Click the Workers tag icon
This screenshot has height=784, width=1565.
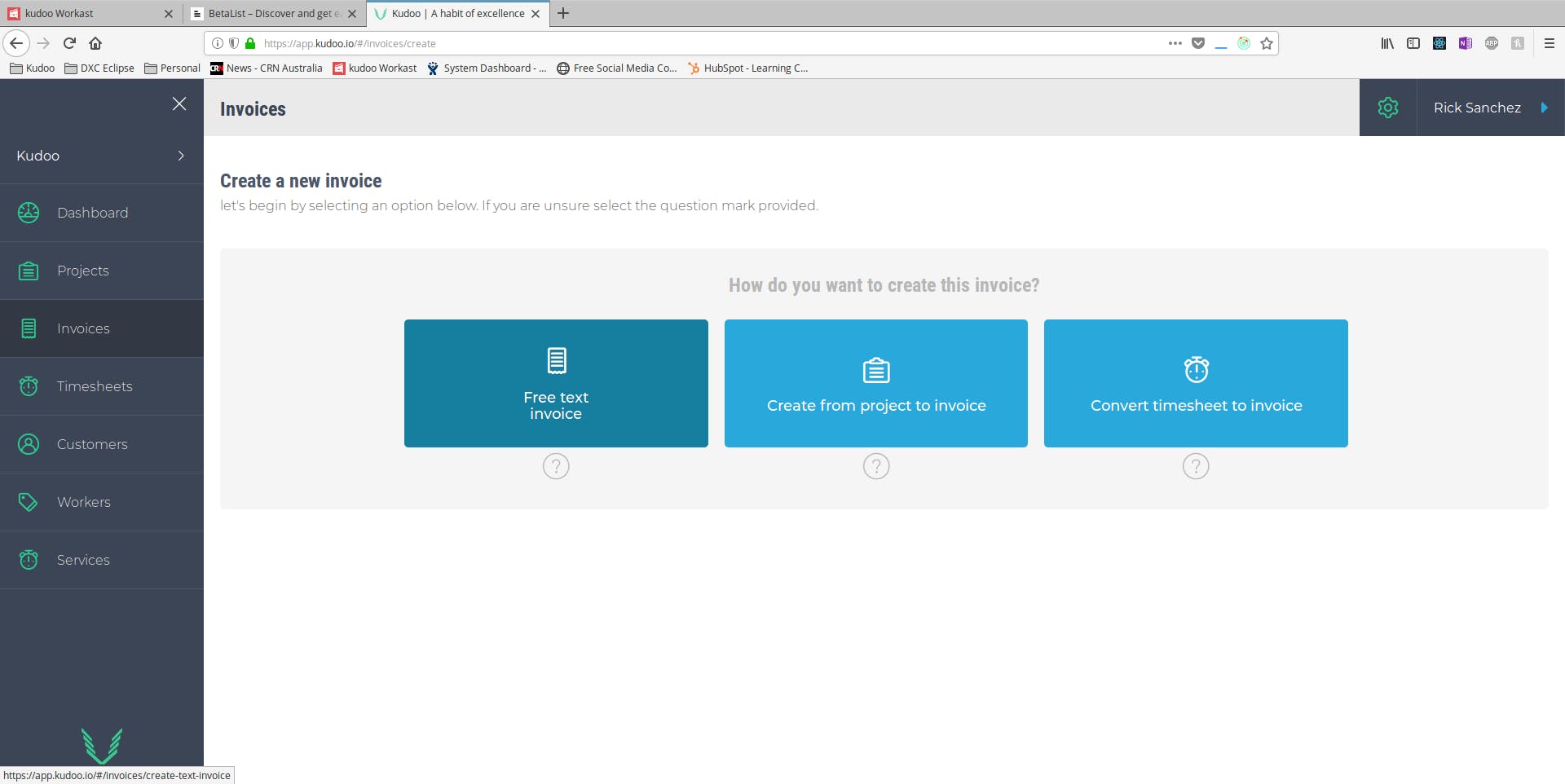[x=29, y=502]
